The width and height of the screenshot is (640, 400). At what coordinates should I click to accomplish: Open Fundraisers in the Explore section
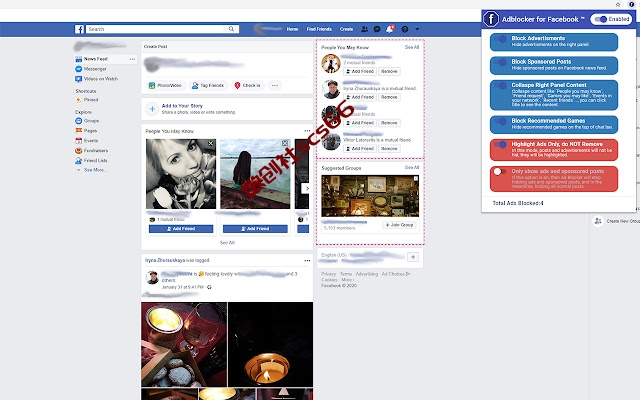tap(96, 151)
